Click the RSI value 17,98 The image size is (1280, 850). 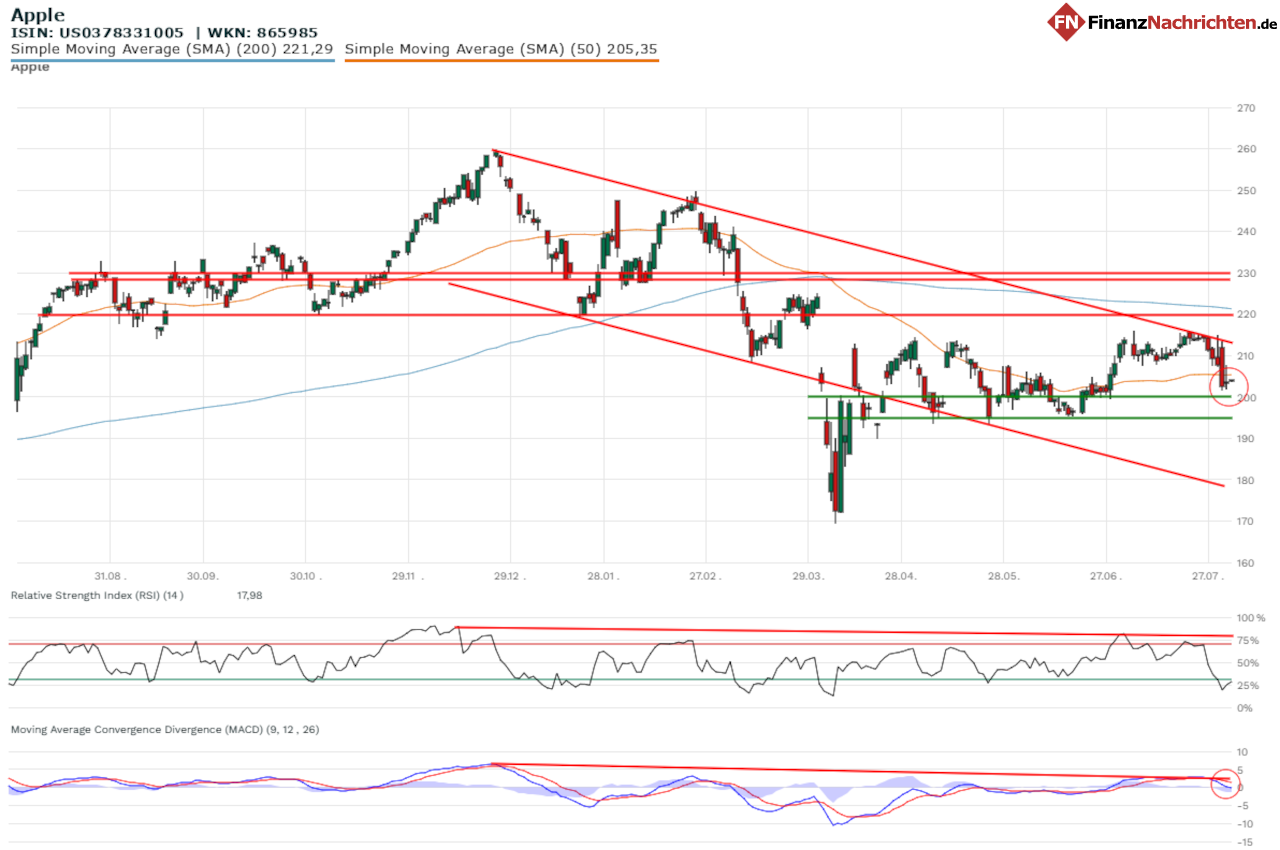tap(249, 595)
